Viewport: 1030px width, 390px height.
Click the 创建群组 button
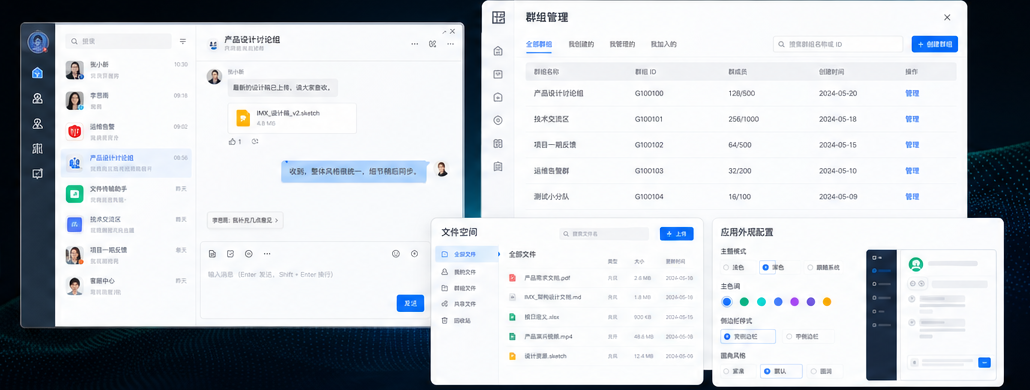point(934,44)
